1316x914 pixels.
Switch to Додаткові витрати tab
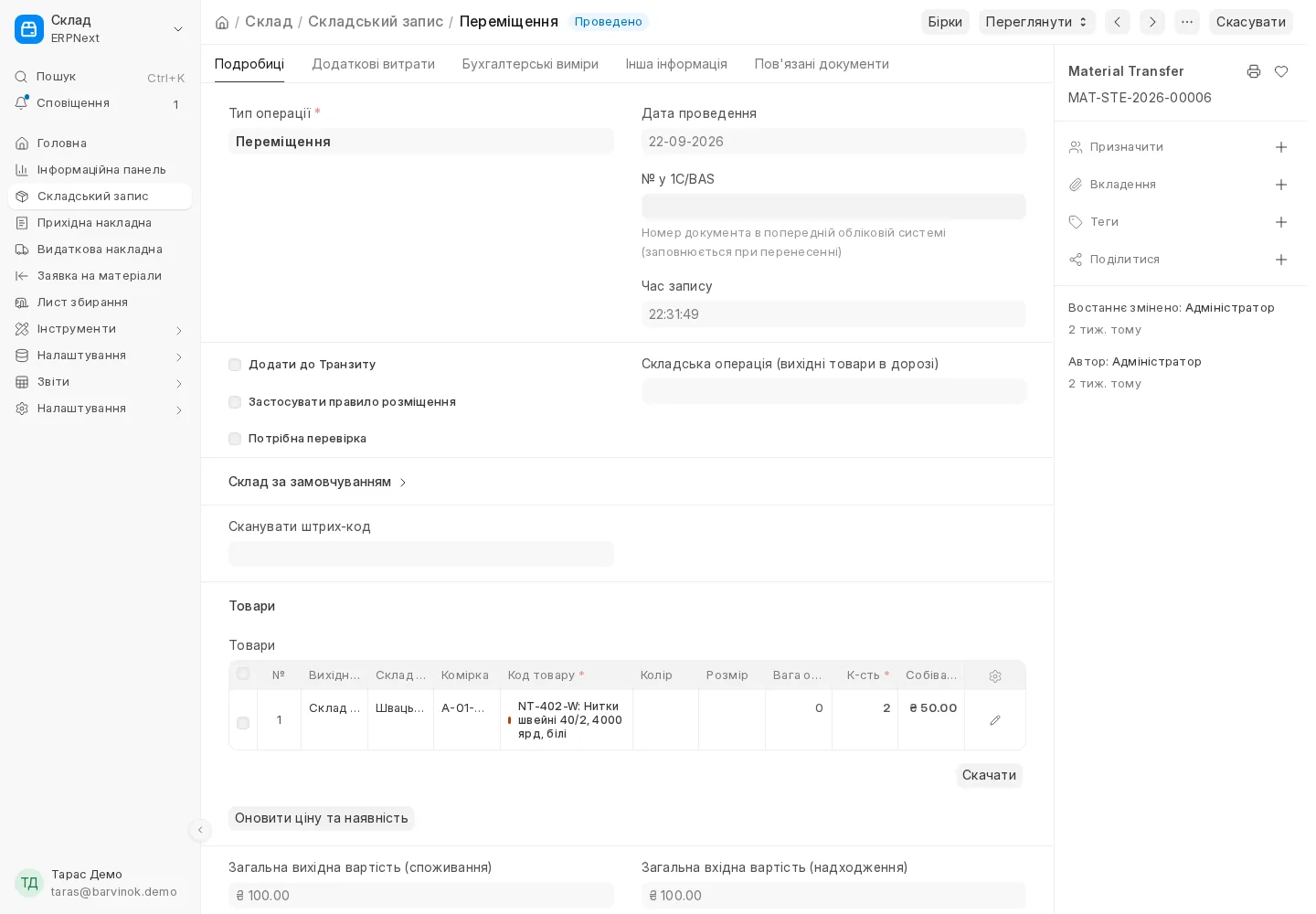coord(373,64)
